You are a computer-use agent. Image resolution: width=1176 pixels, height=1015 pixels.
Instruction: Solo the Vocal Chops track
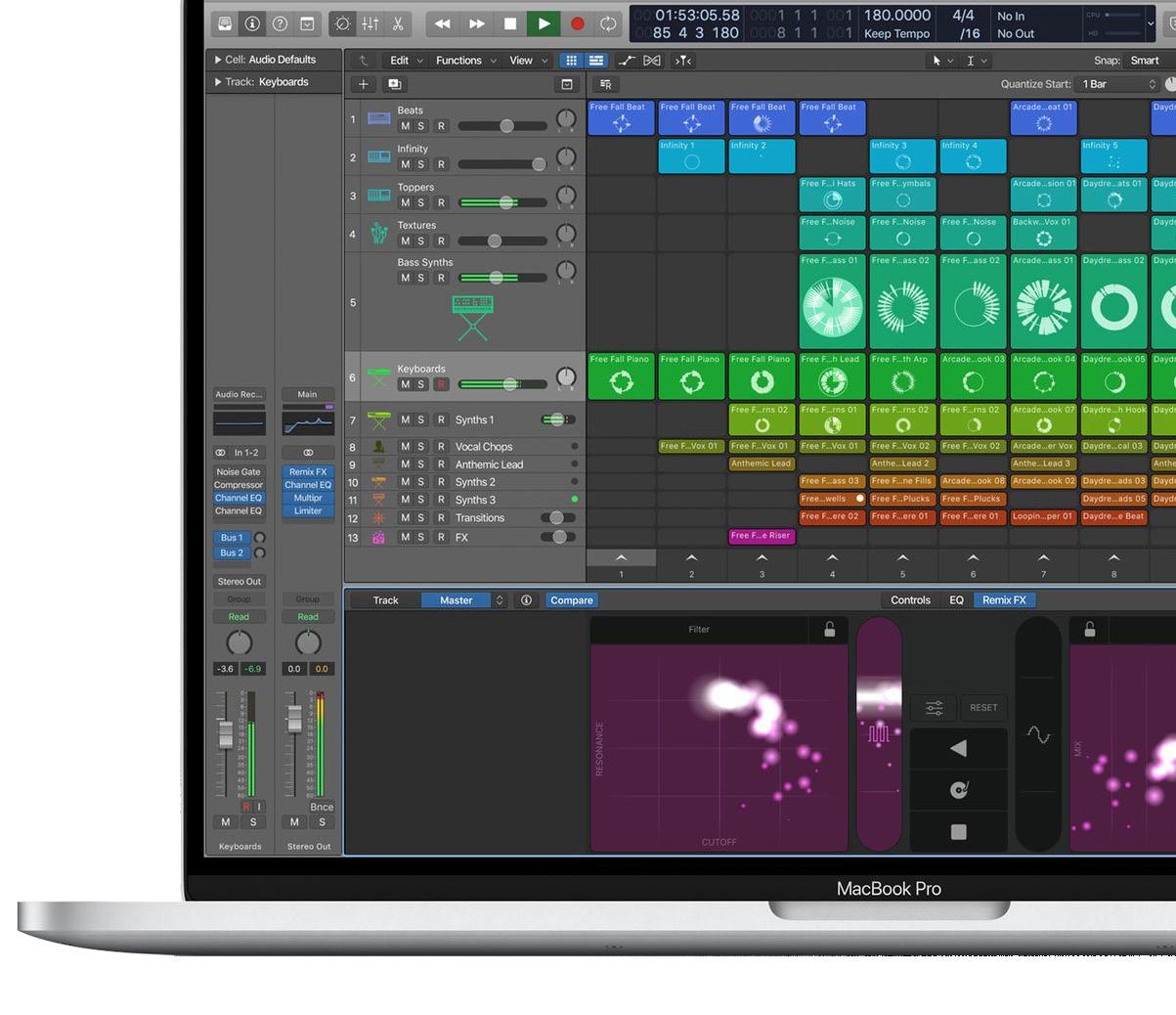click(x=421, y=447)
